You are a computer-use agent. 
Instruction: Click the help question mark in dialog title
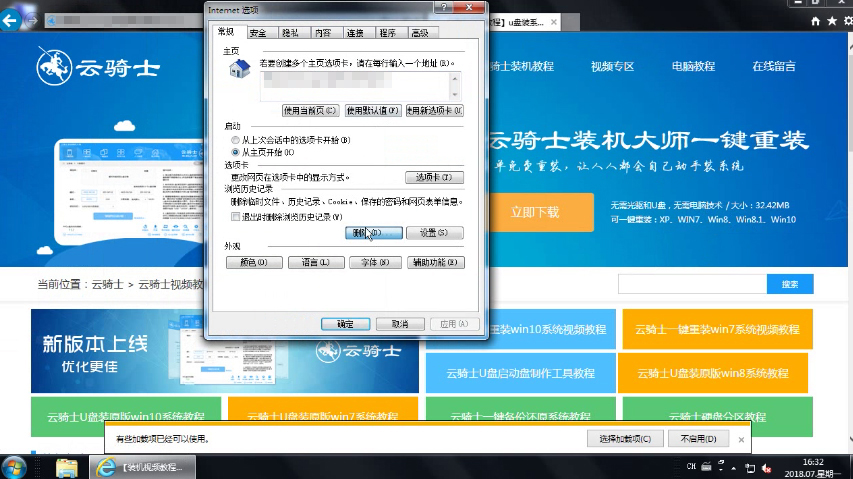[x=444, y=7]
